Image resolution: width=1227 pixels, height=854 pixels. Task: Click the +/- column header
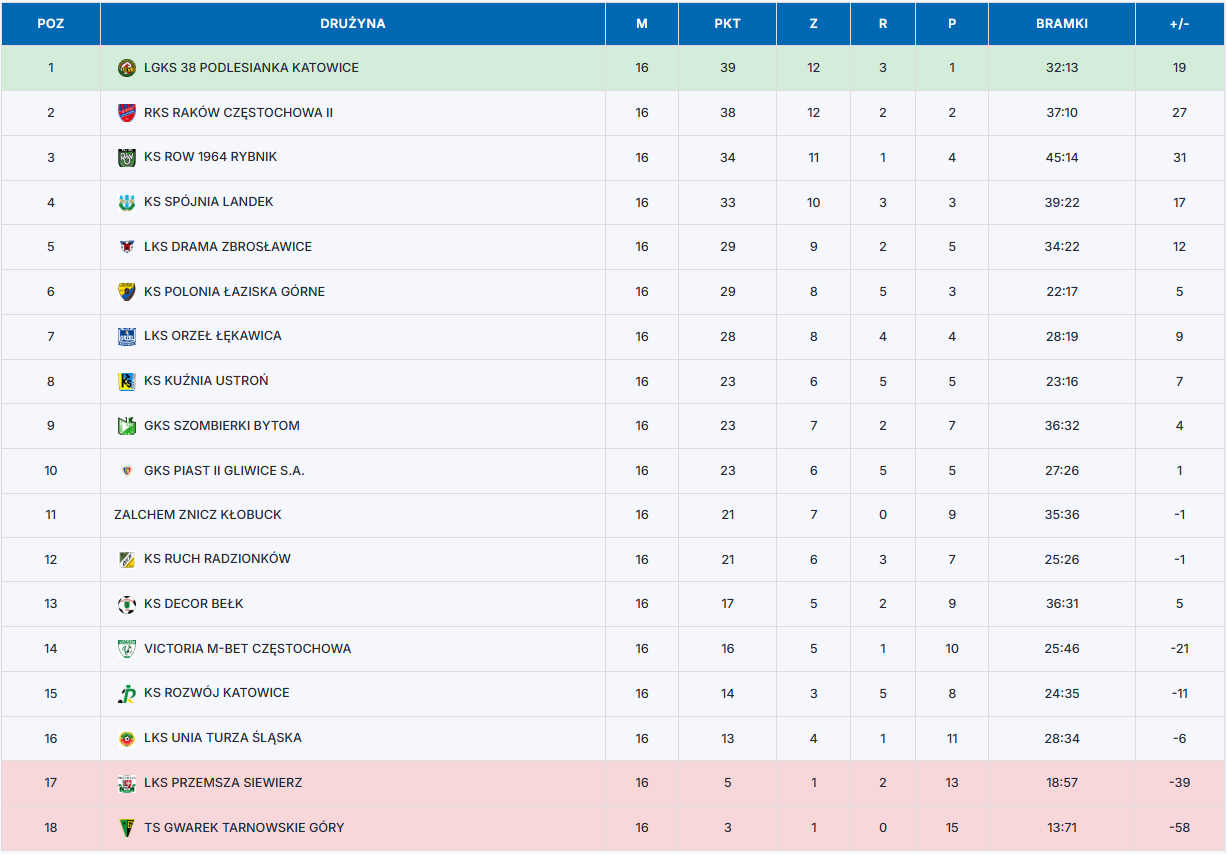[x=1179, y=24]
